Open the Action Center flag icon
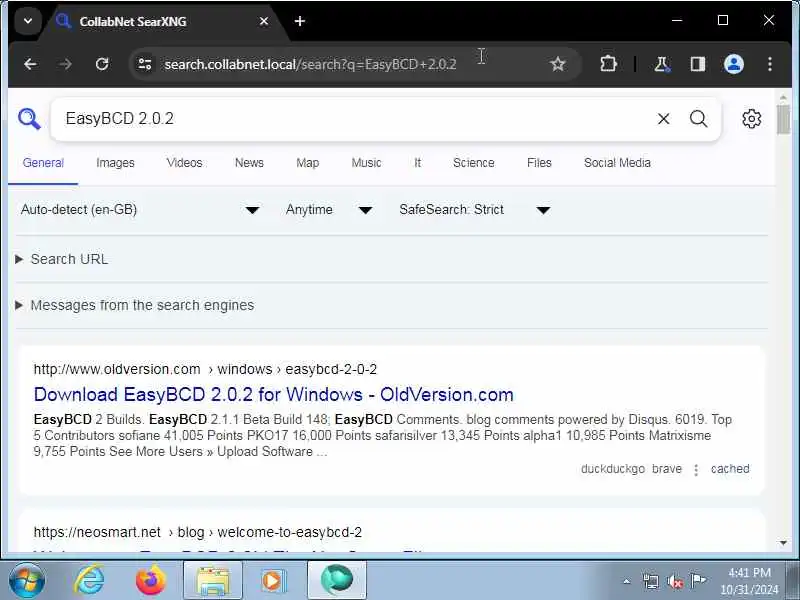The width and height of the screenshot is (800, 600). coord(698,581)
